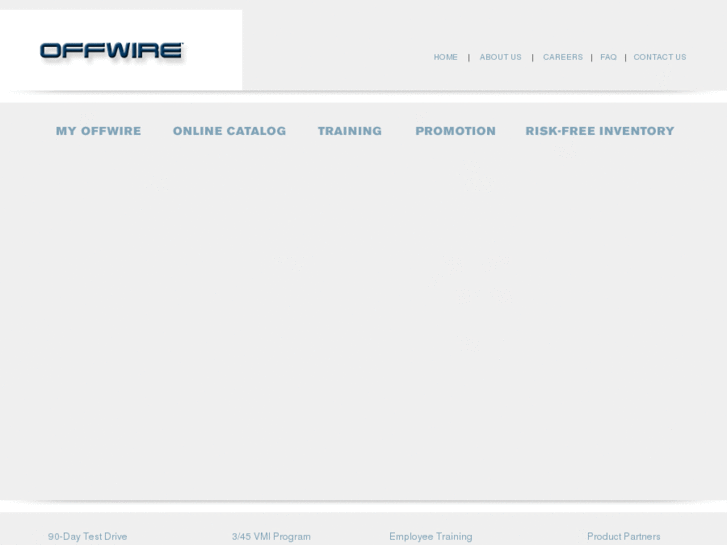Image resolution: width=727 pixels, height=545 pixels.
Task: Open the ABOUT US page
Action: click(x=500, y=57)
